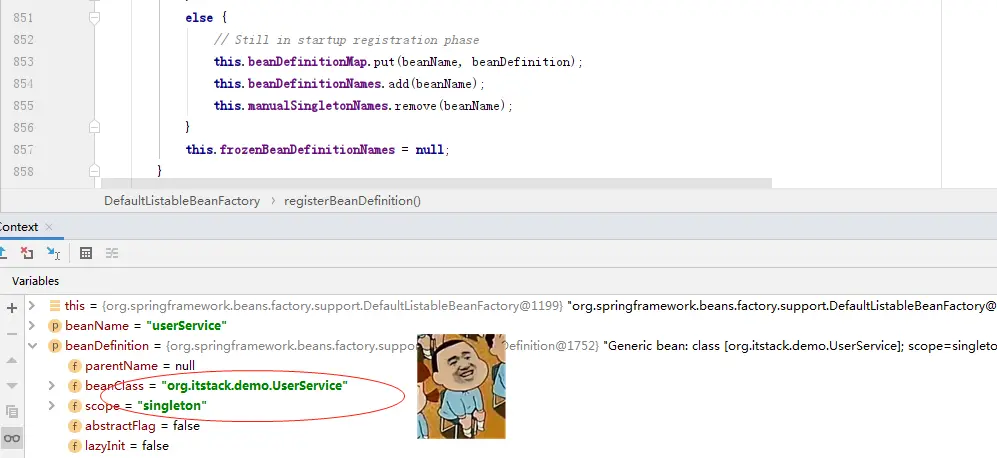Click the DefaultListableBeanFactory@1199 value text

[332, 306]
